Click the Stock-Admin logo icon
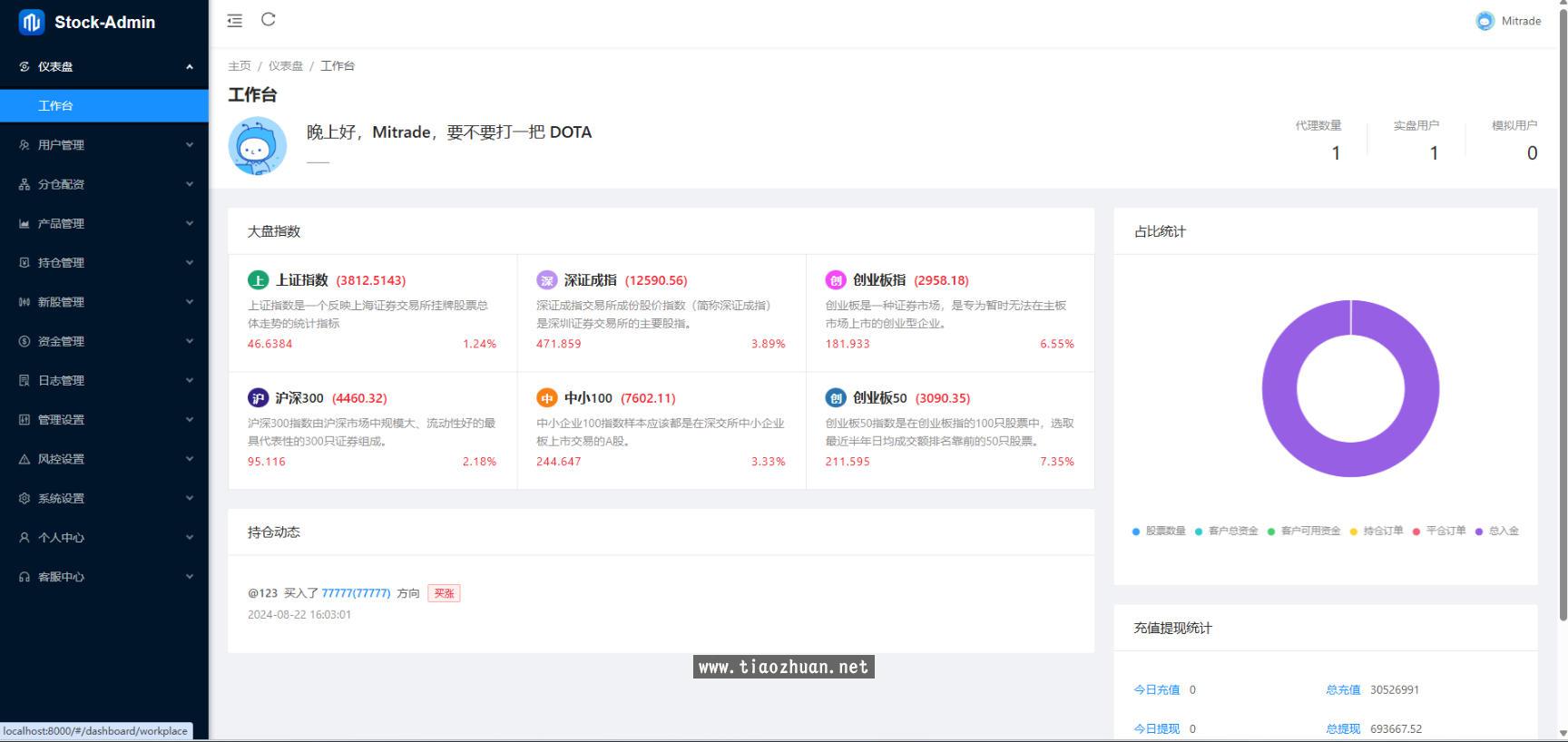 [x=32, y=23]
